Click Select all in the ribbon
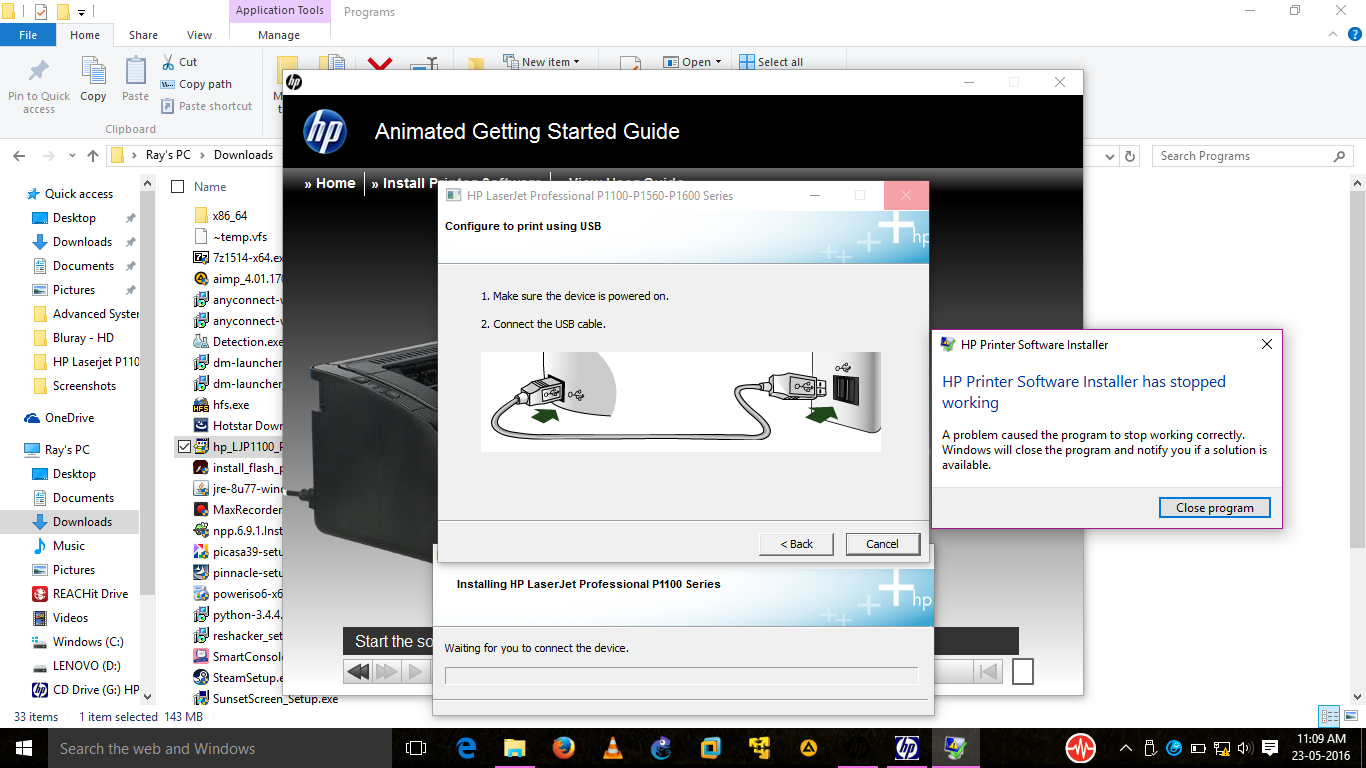Screen dimensions: 1366x768 coord(771,62)
